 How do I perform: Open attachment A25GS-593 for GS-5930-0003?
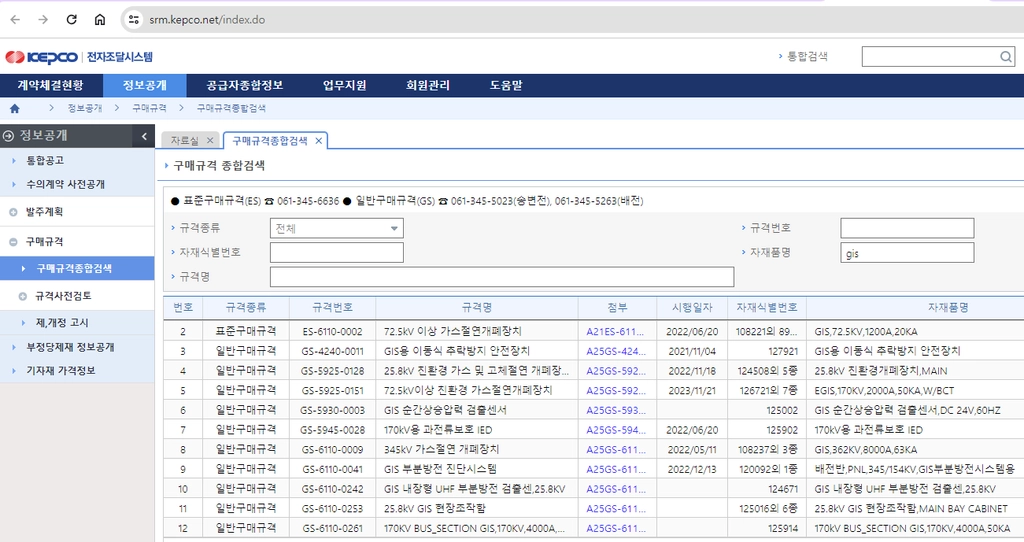pyautogui.click(x=616, y=410)
